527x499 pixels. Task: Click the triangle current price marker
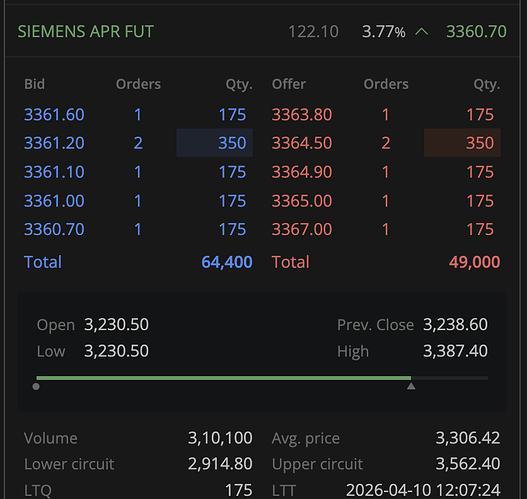pos(411,386)
